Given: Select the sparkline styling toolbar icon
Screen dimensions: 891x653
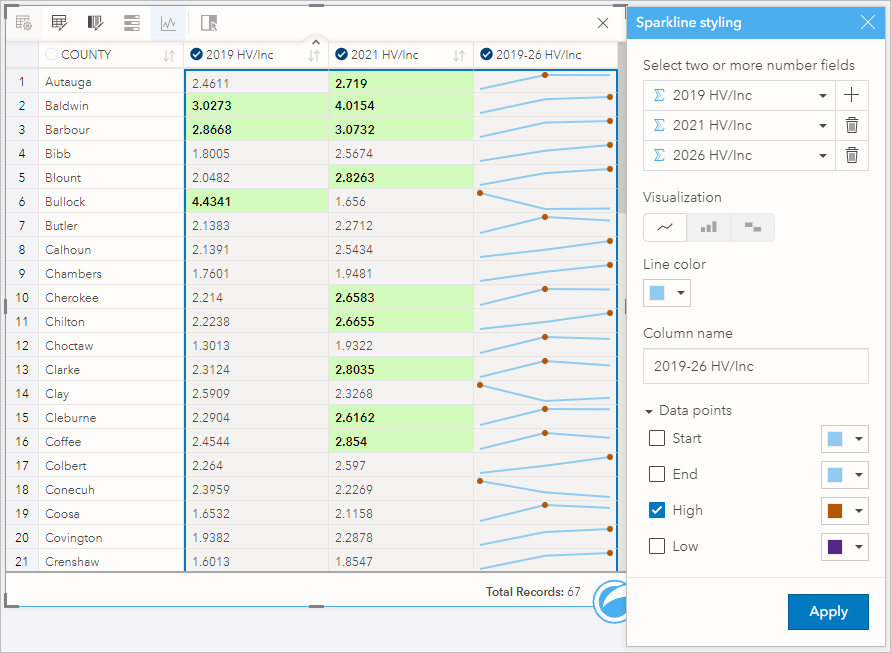Looking at the screenshot, I should pos(168,23).
